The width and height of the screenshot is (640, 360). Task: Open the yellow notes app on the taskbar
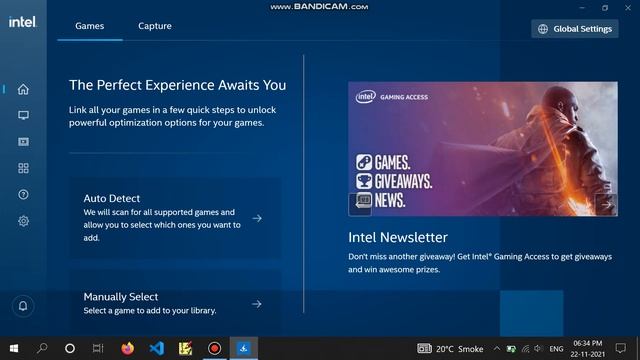click(x=185, y=349)
